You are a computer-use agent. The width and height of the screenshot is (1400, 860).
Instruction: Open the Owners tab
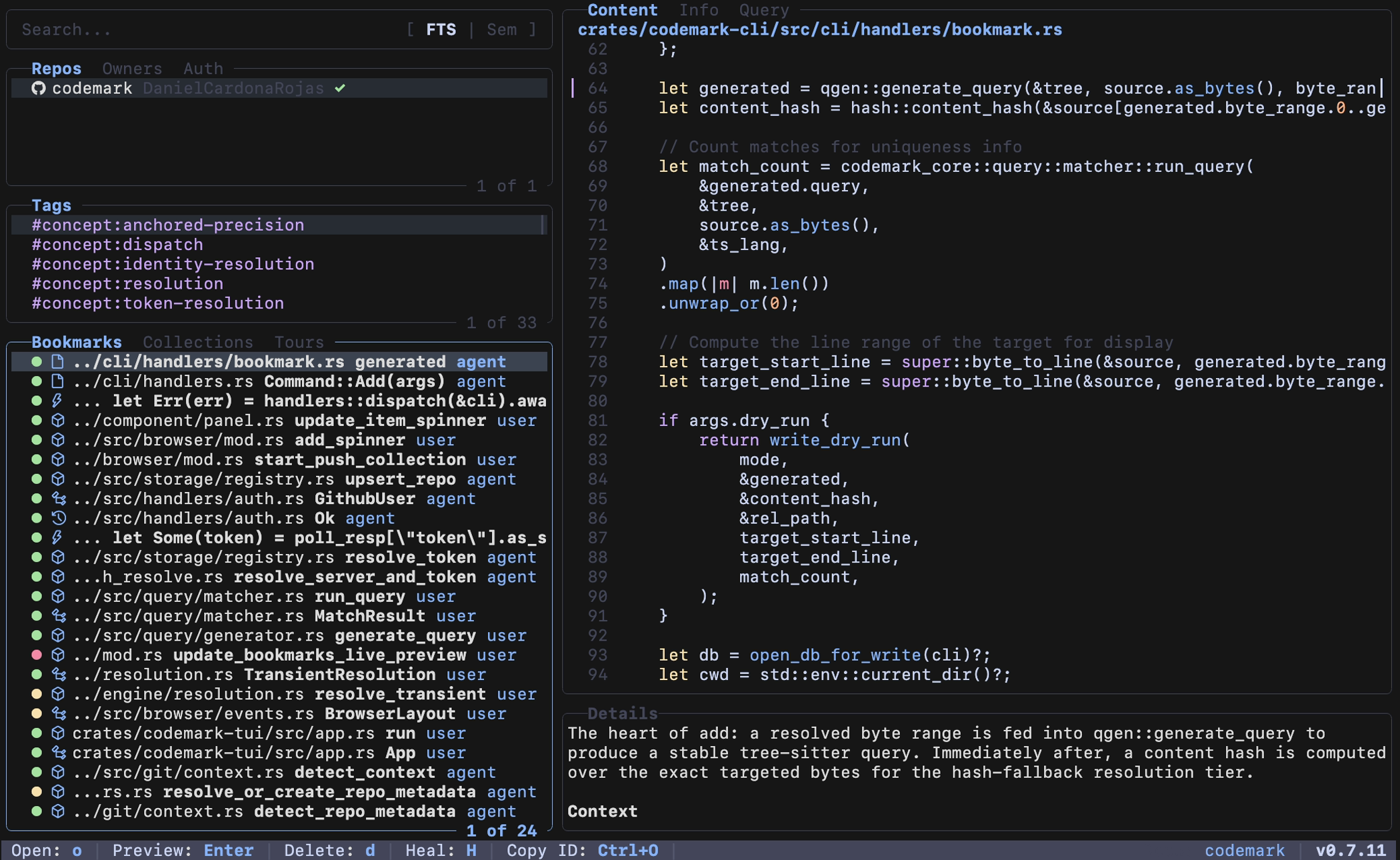pyautogui.click(x=132, y=69)
